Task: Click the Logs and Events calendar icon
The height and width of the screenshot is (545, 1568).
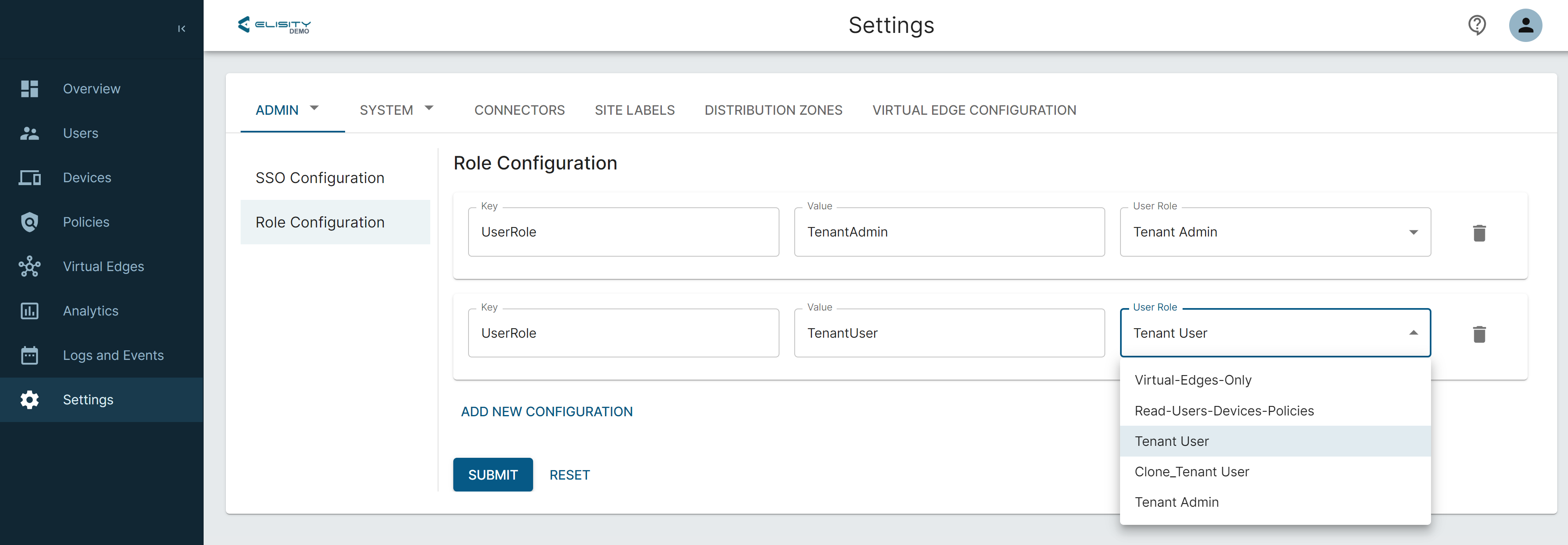Action: (x=29, y=356)
